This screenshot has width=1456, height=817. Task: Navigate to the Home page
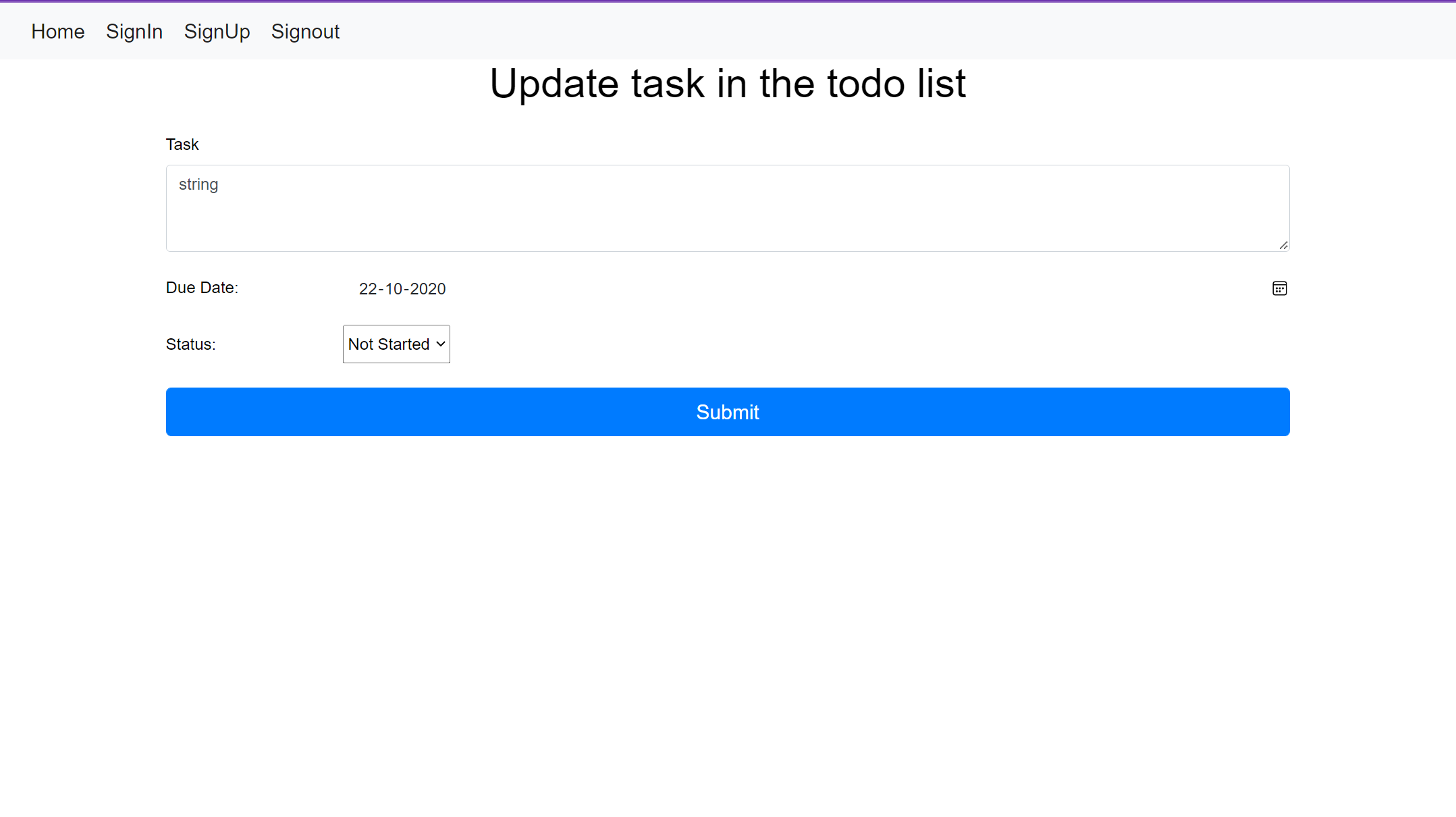pos(58,31)
